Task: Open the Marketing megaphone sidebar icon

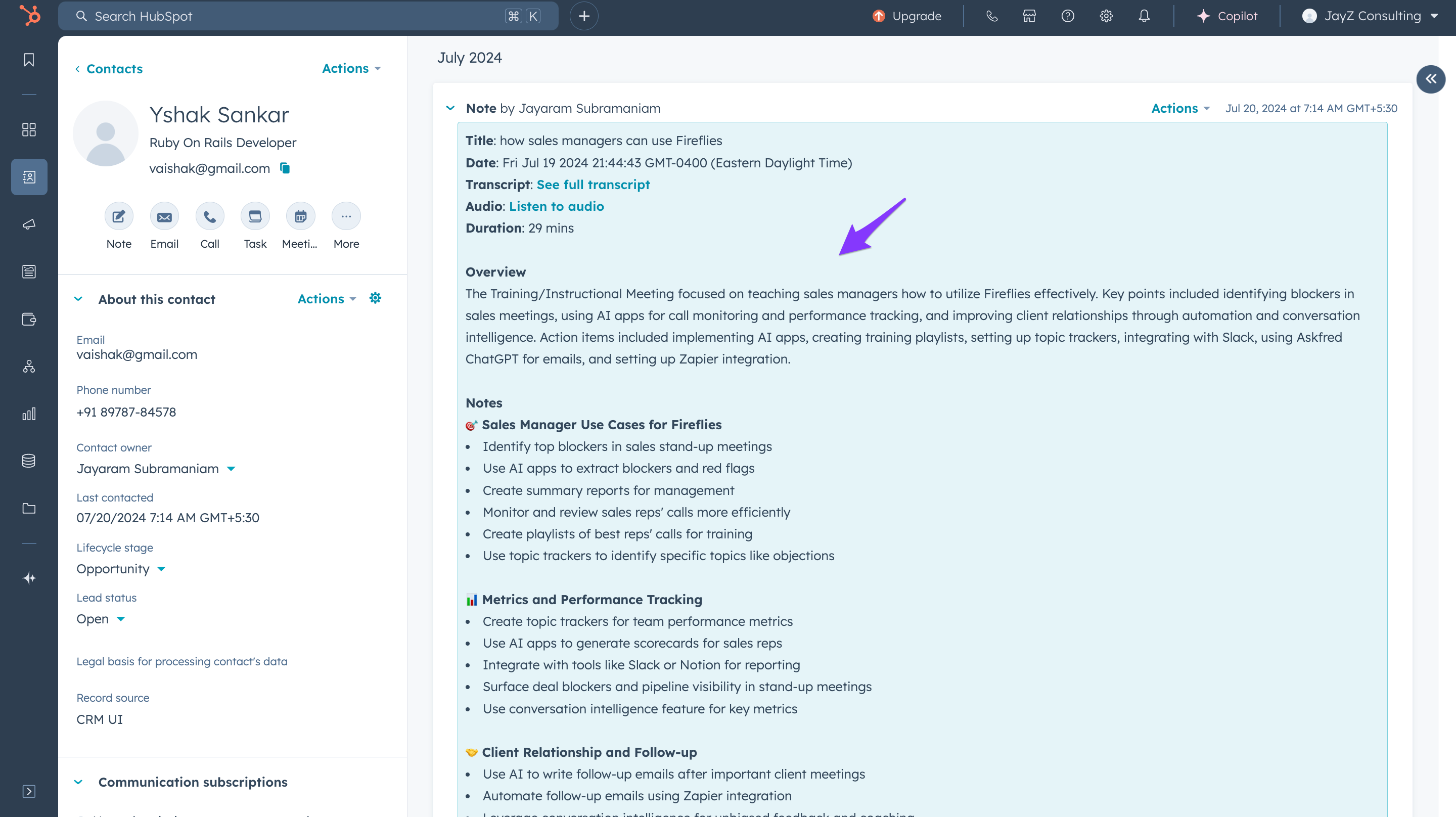Action: coord(29,224)
